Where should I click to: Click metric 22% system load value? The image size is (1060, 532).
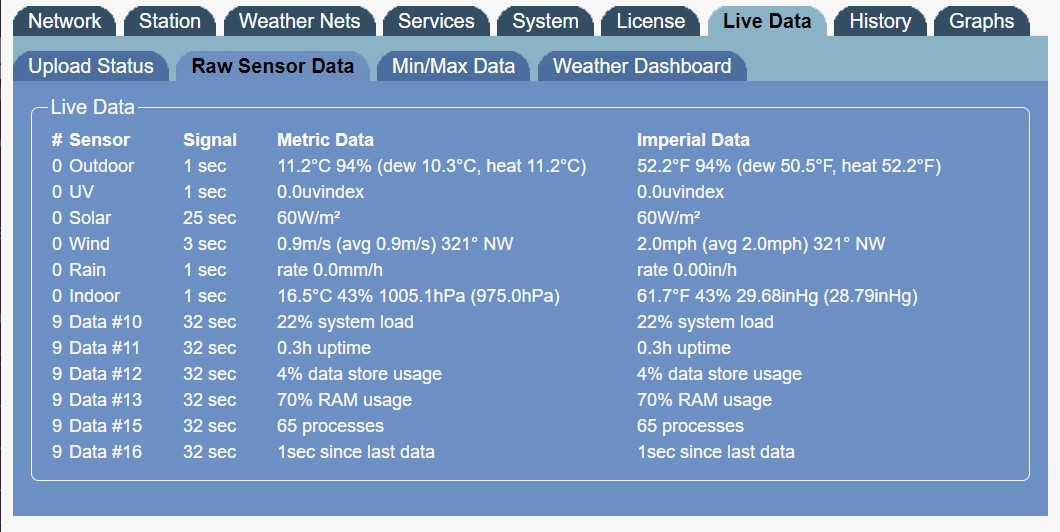pyautogui.click(x=345, y=322)
